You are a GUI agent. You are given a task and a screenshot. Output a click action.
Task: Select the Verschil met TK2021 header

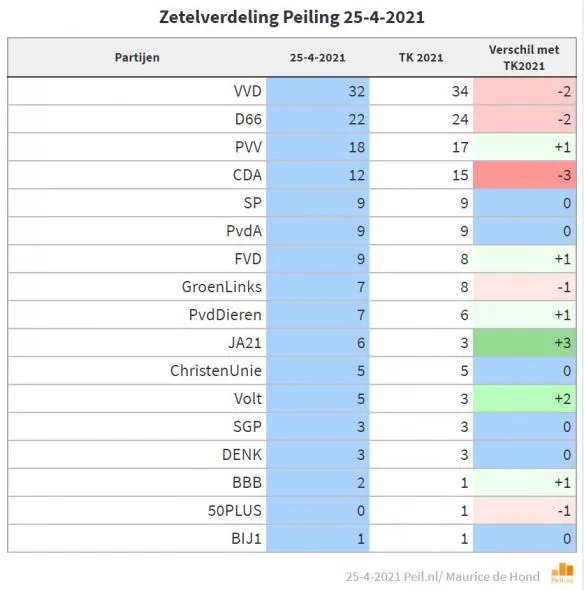click(524, 58)
